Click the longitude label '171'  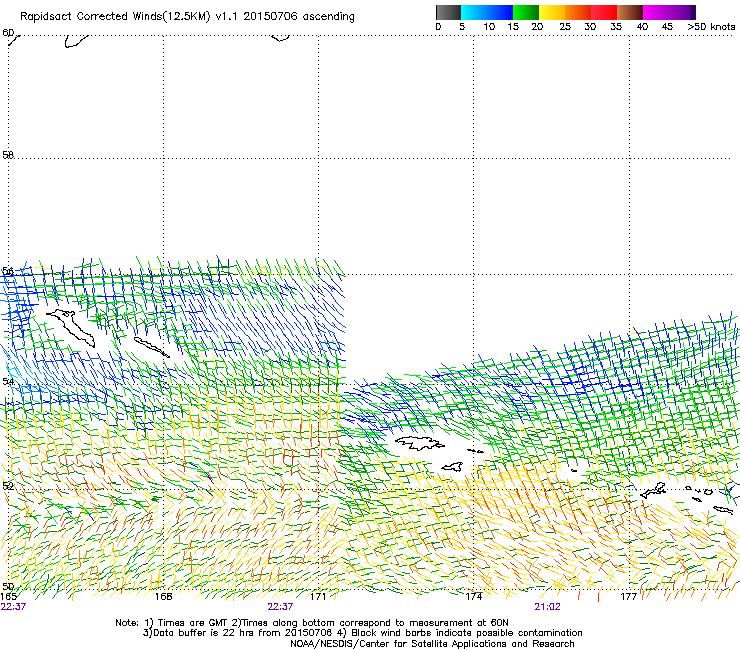(318, 596)
